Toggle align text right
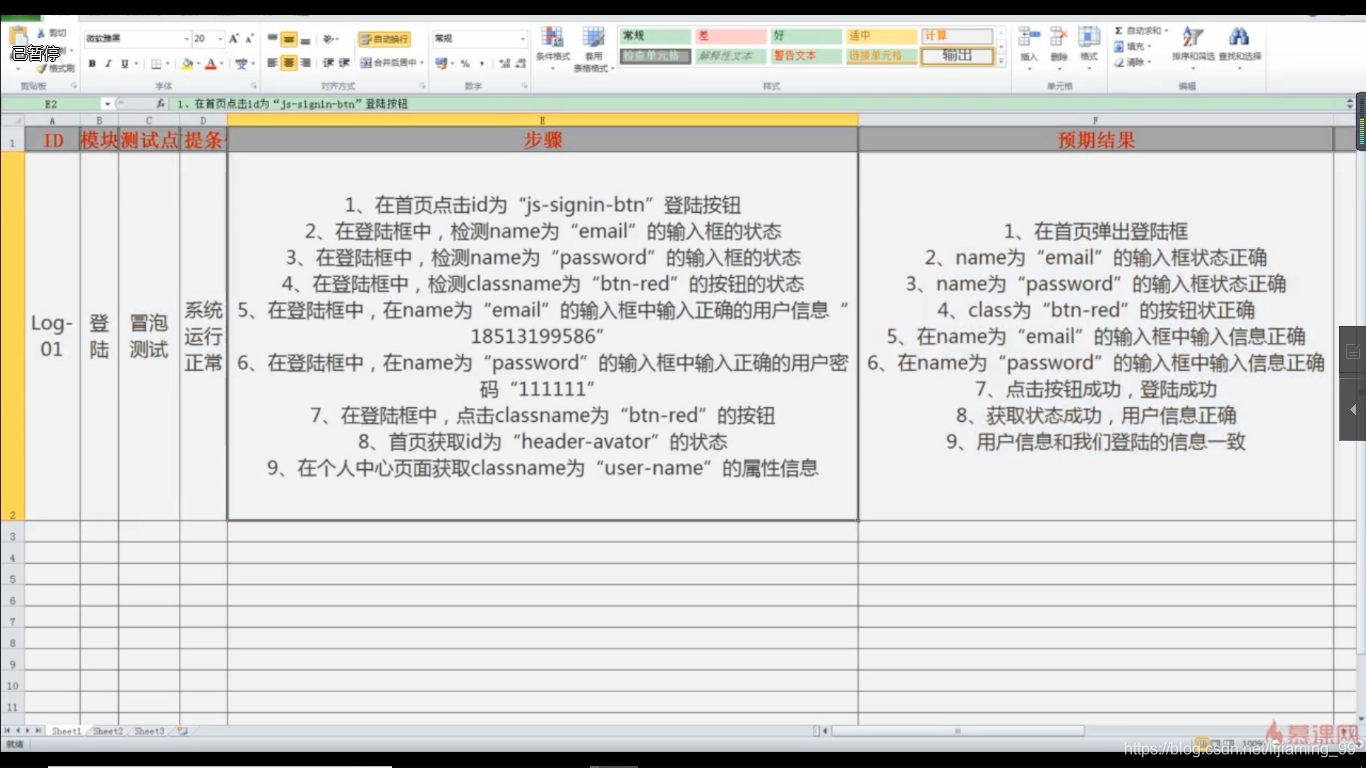 tap(305, 63)
